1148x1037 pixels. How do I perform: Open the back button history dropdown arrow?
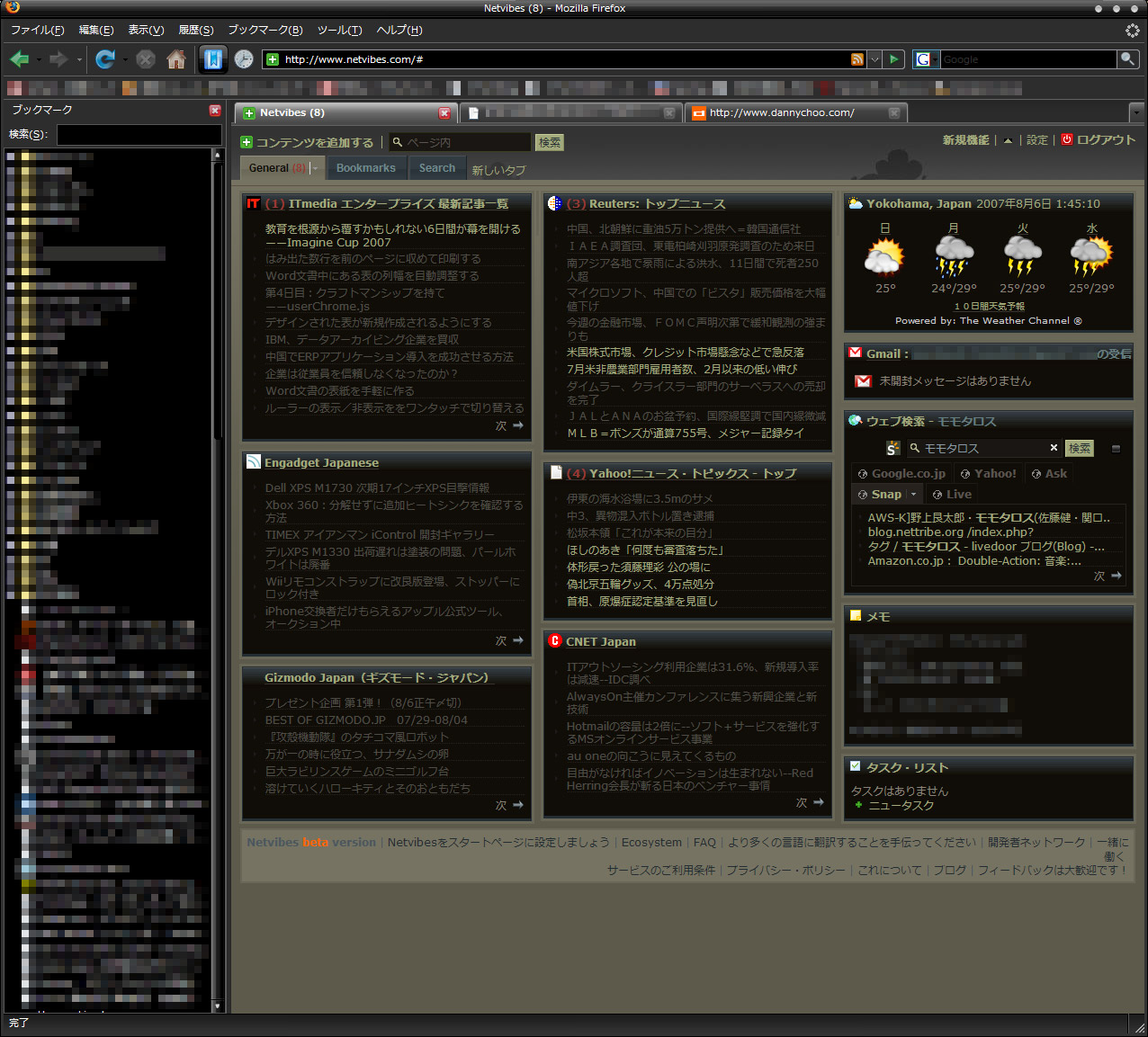(x=39, y=60)
